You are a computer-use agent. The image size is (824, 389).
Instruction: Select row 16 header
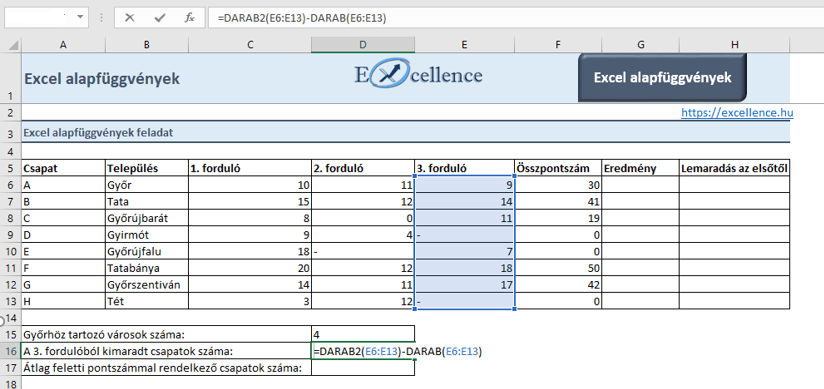pyautogui.click(x=11, y=351)
